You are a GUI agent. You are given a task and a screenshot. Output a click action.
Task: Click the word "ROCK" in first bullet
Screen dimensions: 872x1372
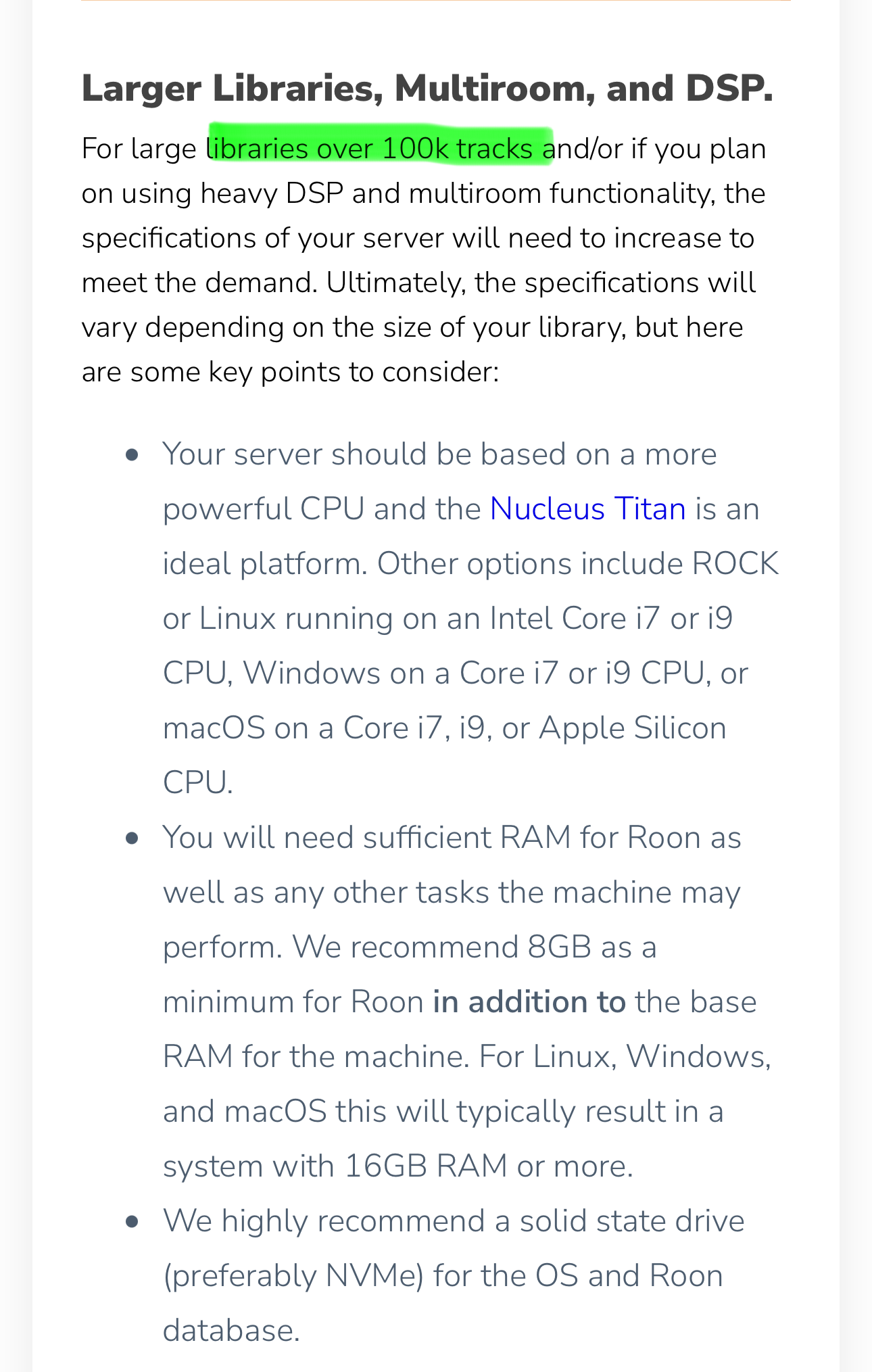point(735,564)
